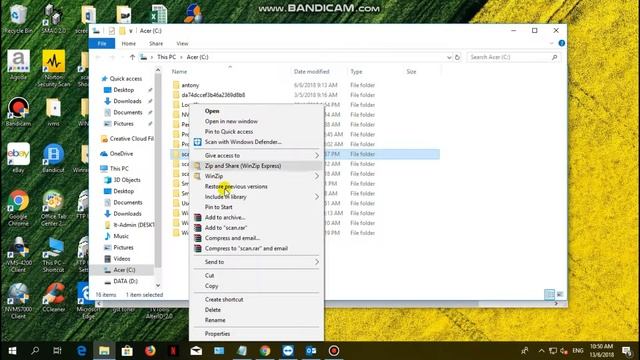Open the File ribbon tab
Screen dimensions: 640x360
(102, 43)
